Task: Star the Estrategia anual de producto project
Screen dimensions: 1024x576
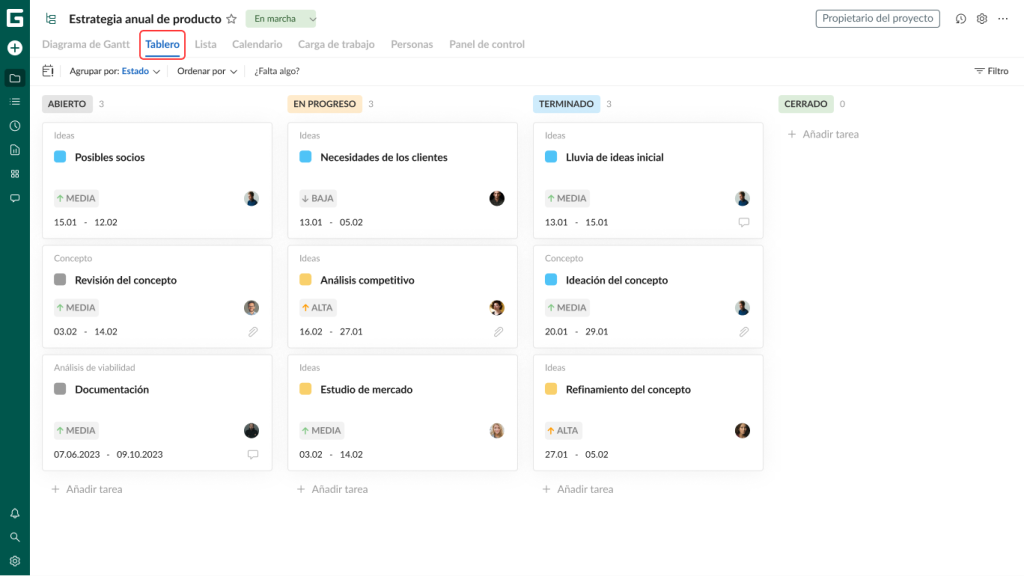Action: tap(231, 19)
